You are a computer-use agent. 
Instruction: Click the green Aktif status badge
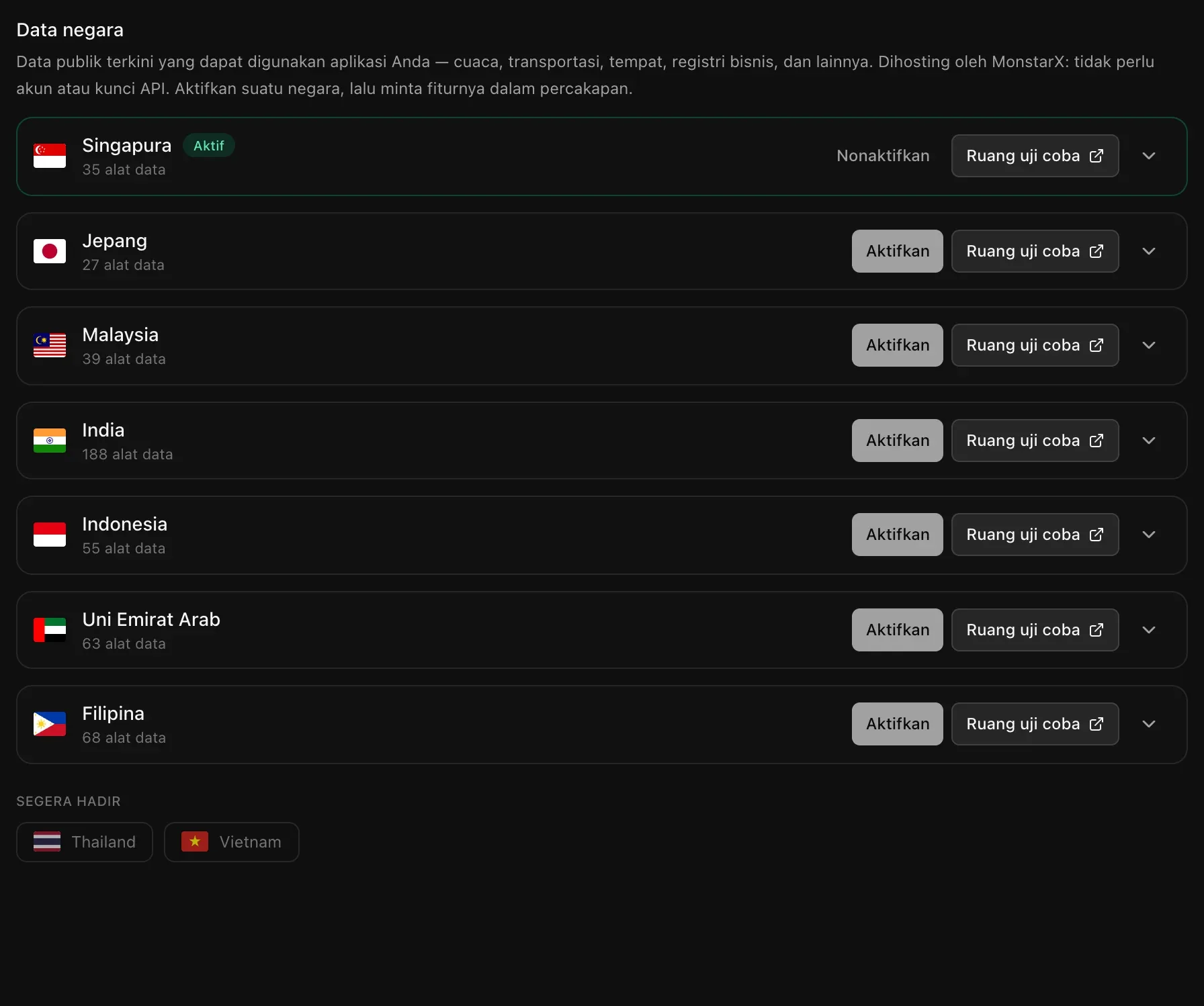tap(209, 146)
